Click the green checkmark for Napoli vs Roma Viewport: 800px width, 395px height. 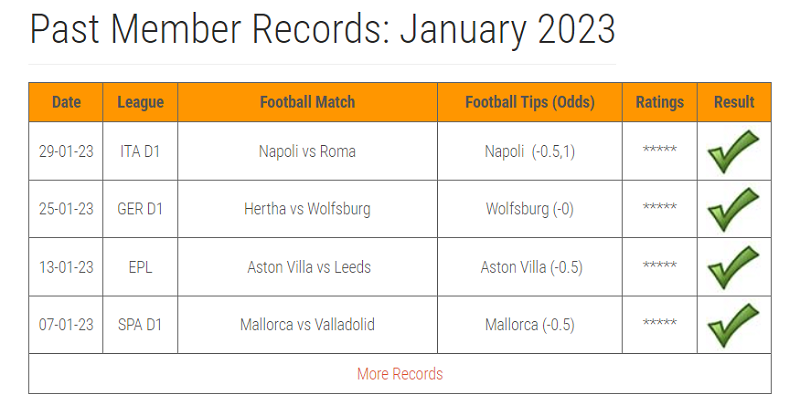click(733, 152)
